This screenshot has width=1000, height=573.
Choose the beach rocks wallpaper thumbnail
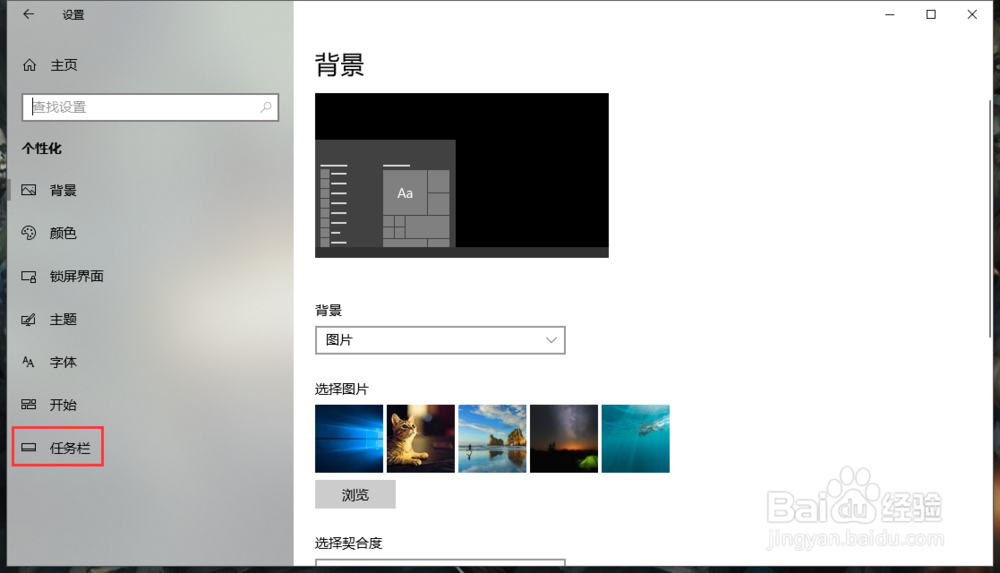click(492, 438)
